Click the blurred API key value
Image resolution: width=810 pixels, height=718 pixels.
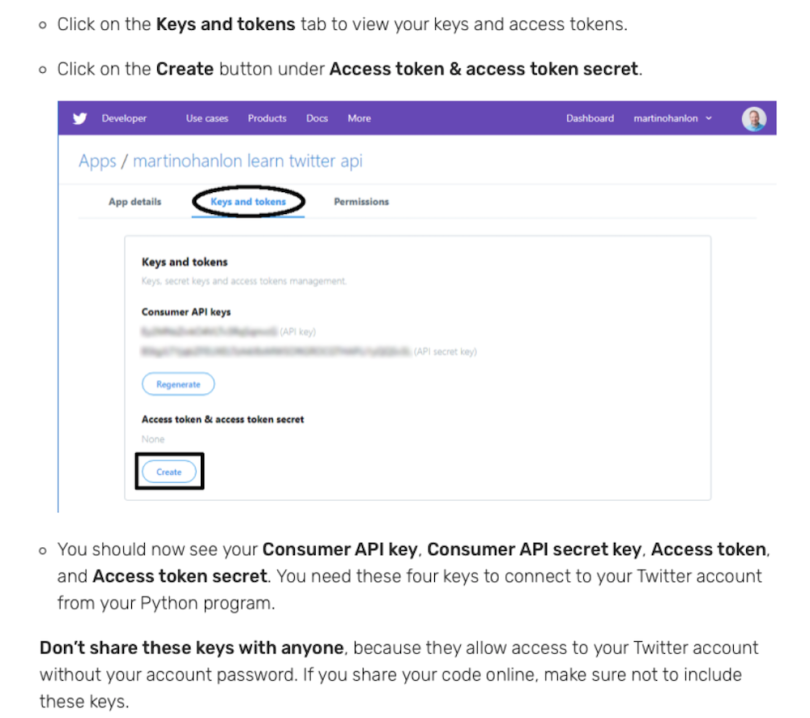click(x=209, y=331)
